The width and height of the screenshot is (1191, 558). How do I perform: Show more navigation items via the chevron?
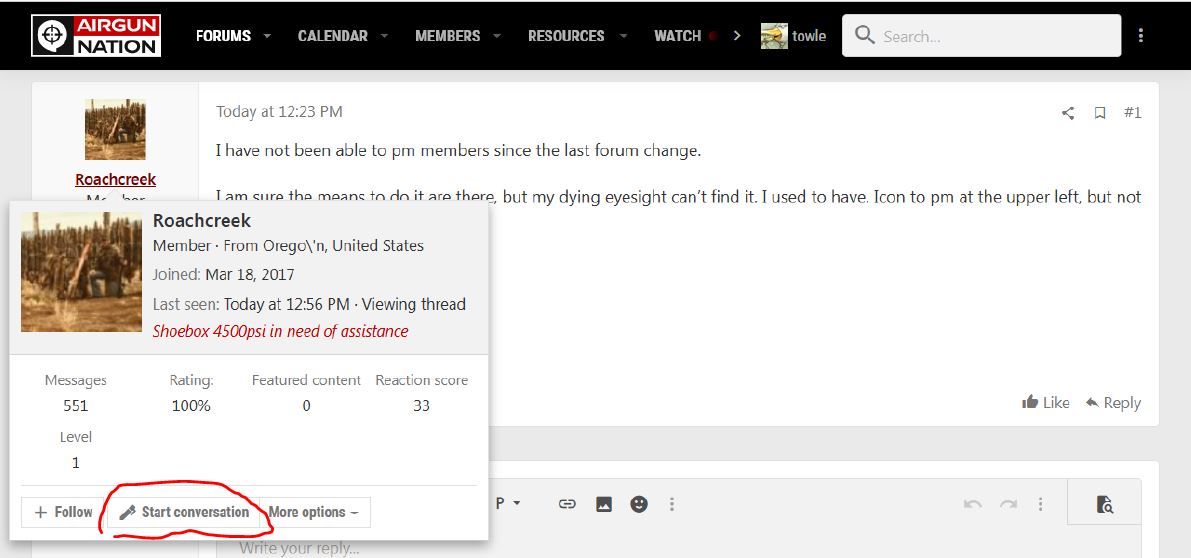737,36
